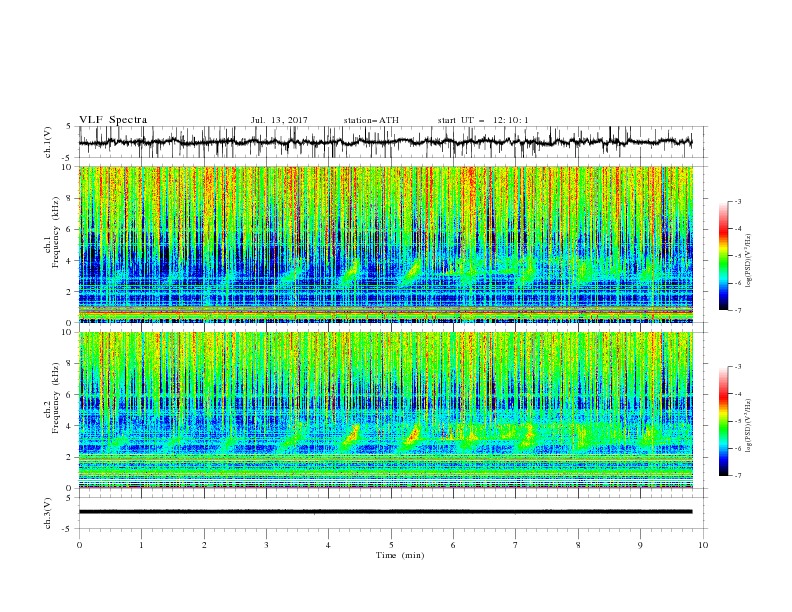Screen dimensions: 792x612
Task: Click the '6' kHz tick on ch.2 frequency axis
Action: click(70, 395)
